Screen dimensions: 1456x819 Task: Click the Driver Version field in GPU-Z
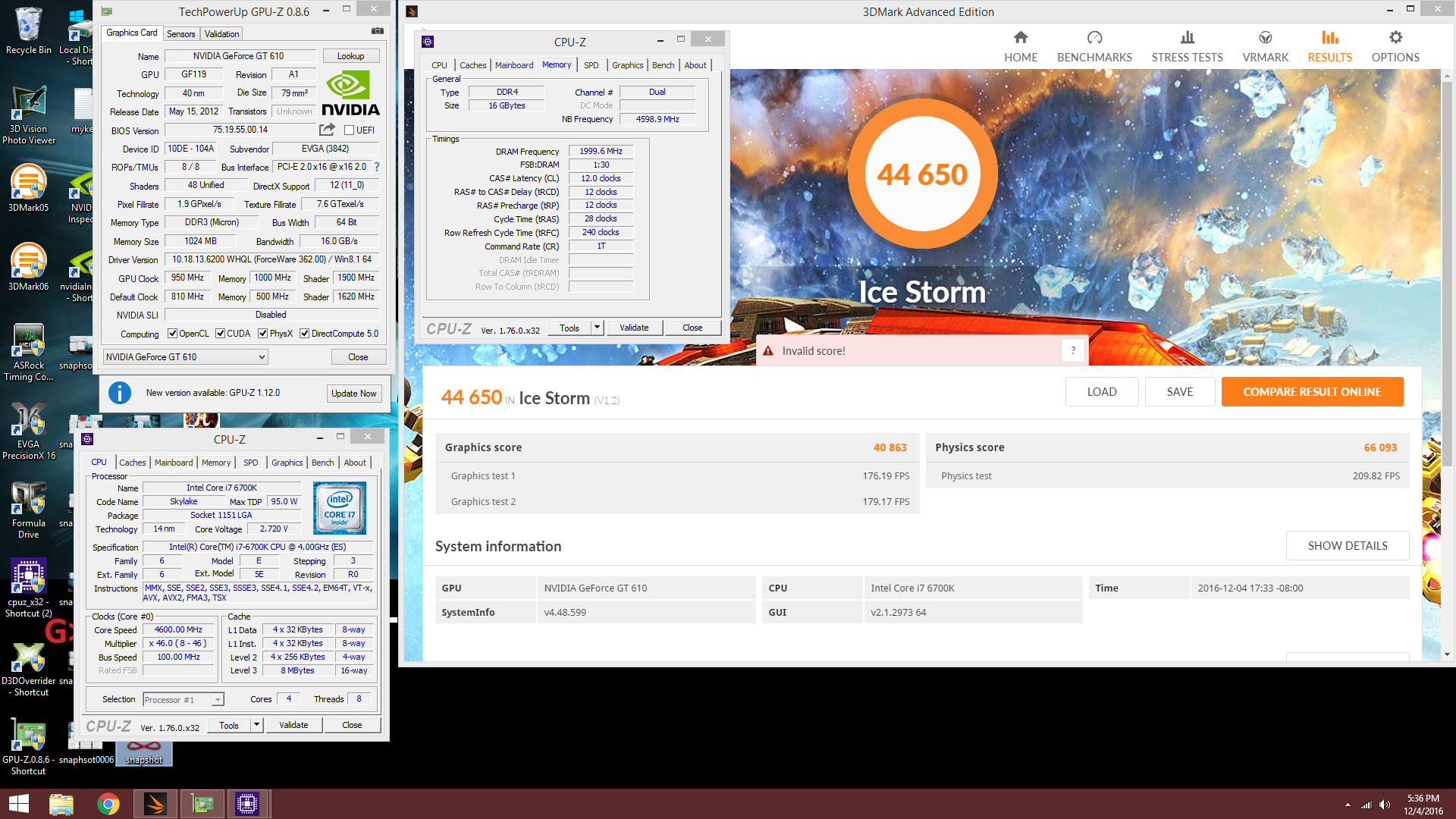point(272,259)
